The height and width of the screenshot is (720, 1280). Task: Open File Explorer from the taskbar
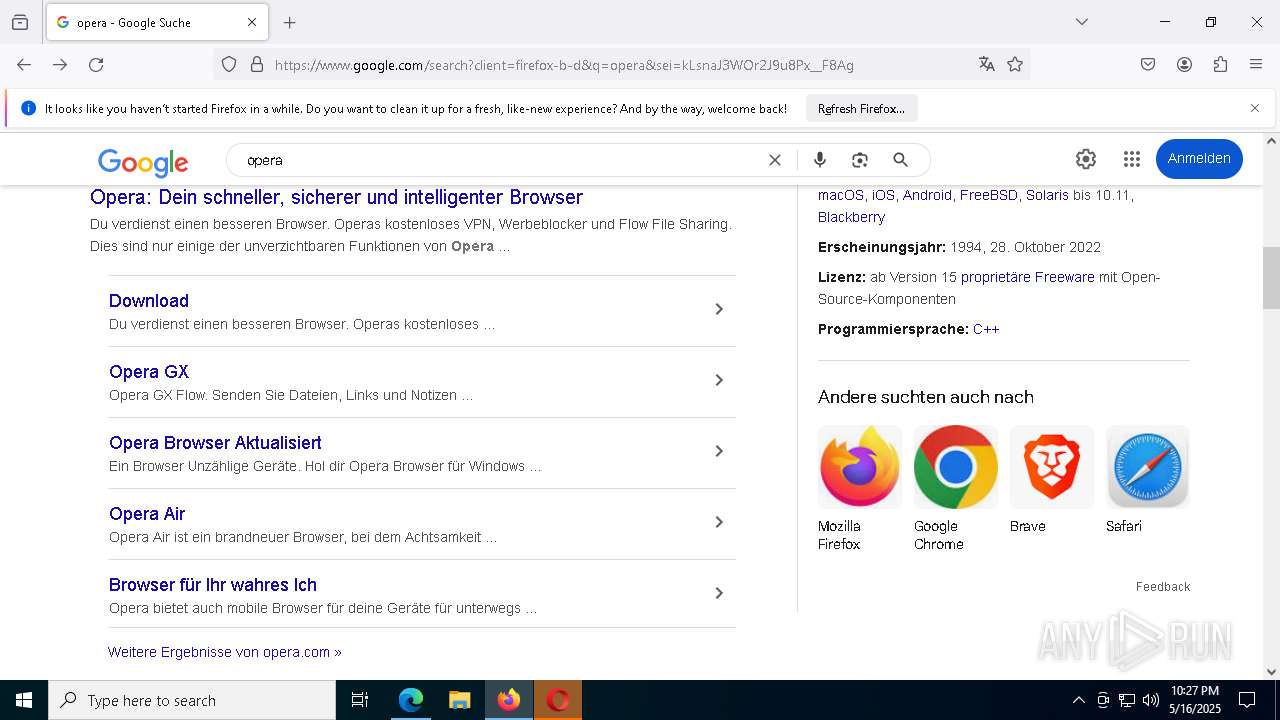(459, 700)
